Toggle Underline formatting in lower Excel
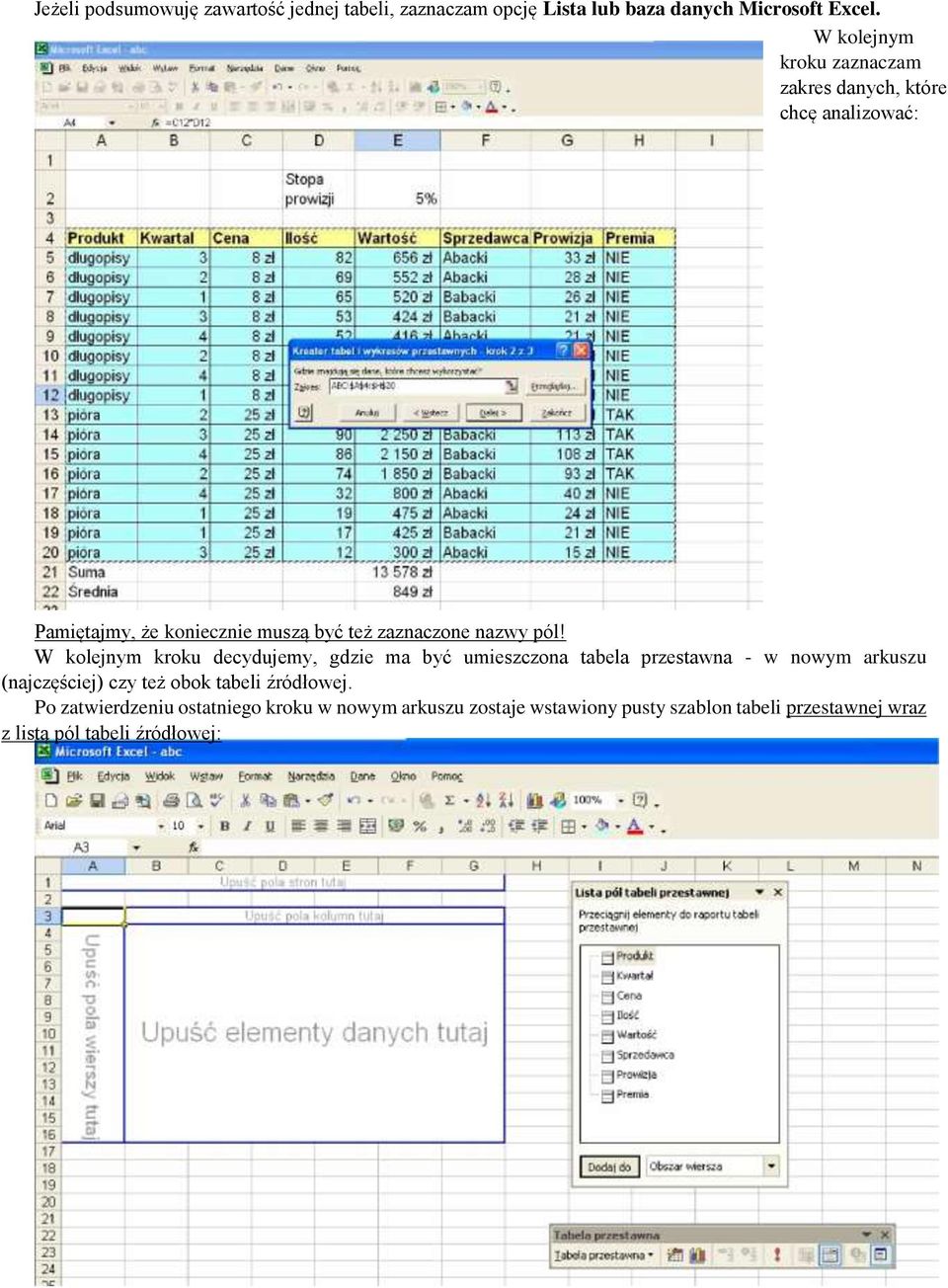The image size is (948, 1288). point(269,826)
